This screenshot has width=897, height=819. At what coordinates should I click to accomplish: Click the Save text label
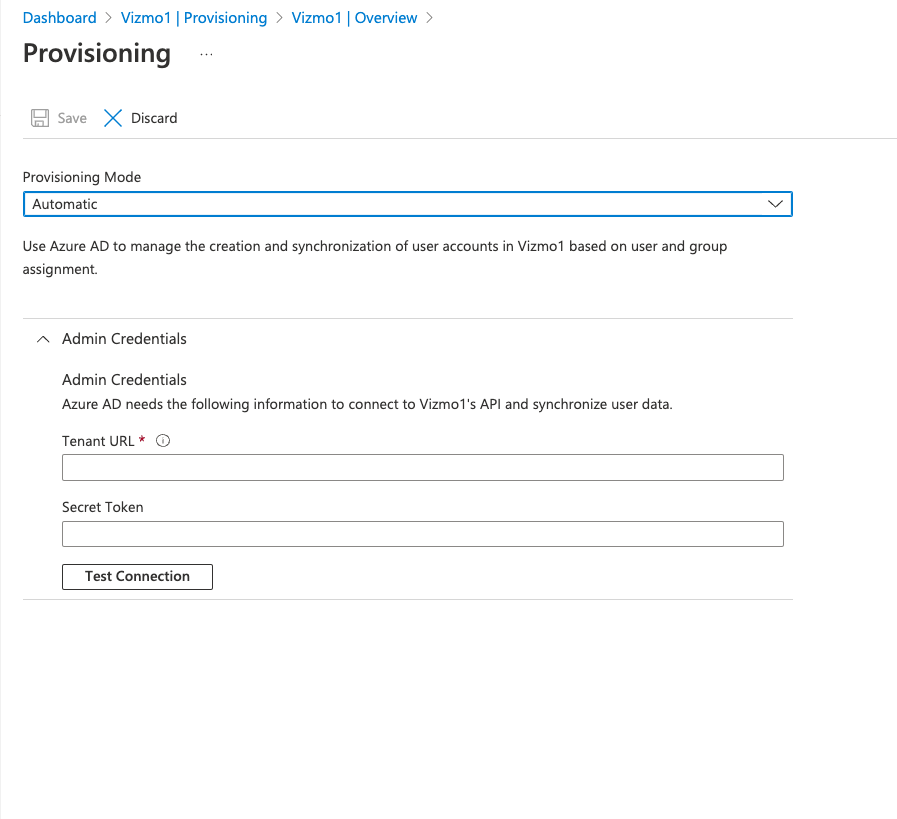(72, 118)
